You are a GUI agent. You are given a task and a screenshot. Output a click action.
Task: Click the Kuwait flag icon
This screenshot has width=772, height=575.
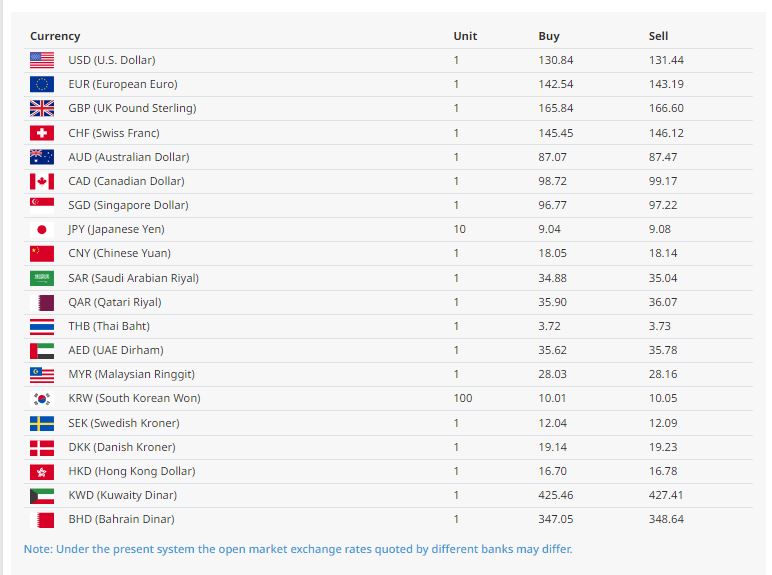click(x=42, y=495)
